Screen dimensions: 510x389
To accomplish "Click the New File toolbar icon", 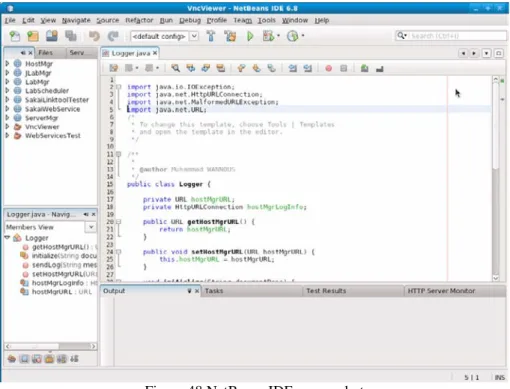I will pos(14,36).
